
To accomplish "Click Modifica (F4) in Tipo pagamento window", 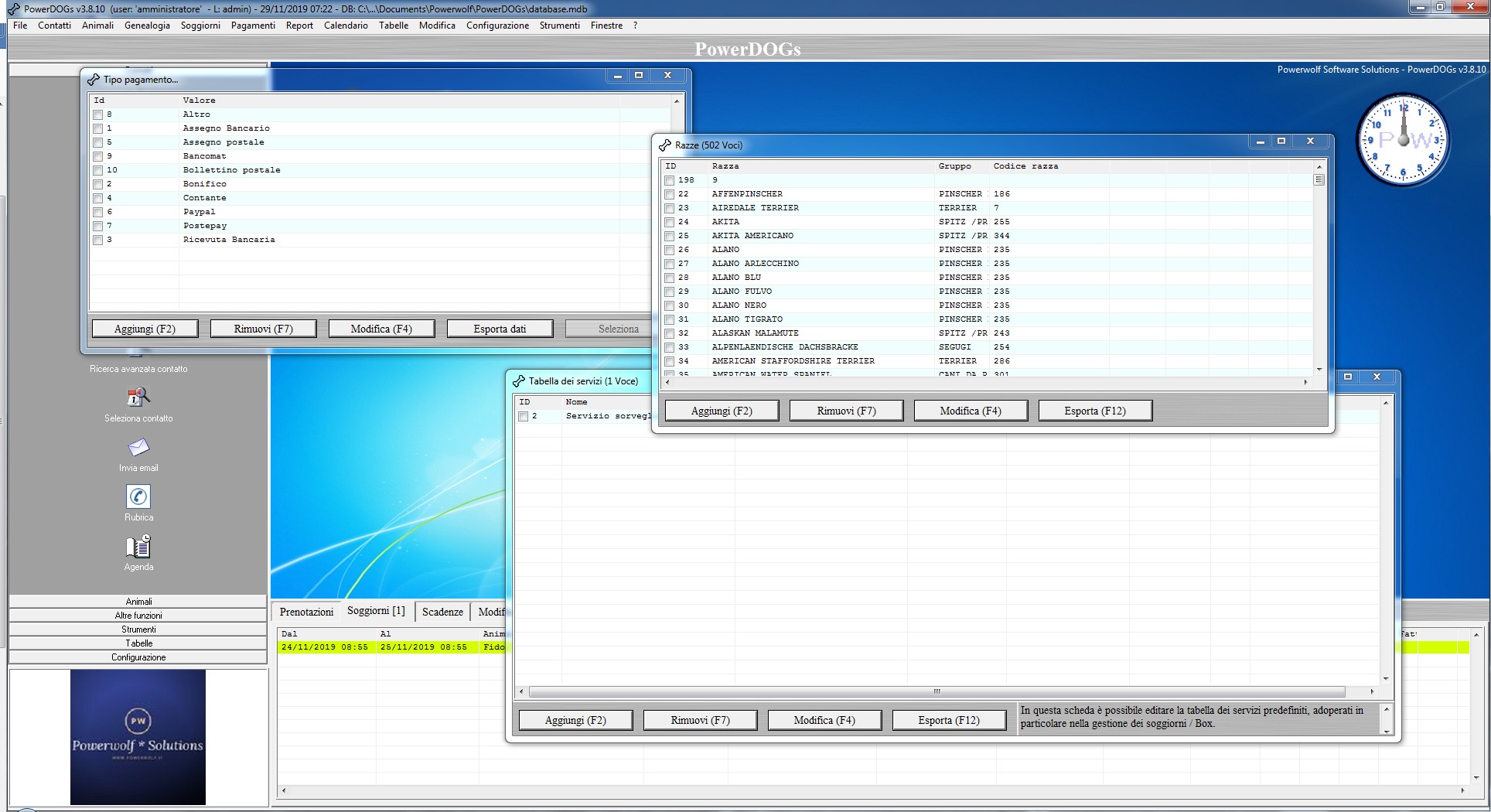I will click(x=381, y=329).
